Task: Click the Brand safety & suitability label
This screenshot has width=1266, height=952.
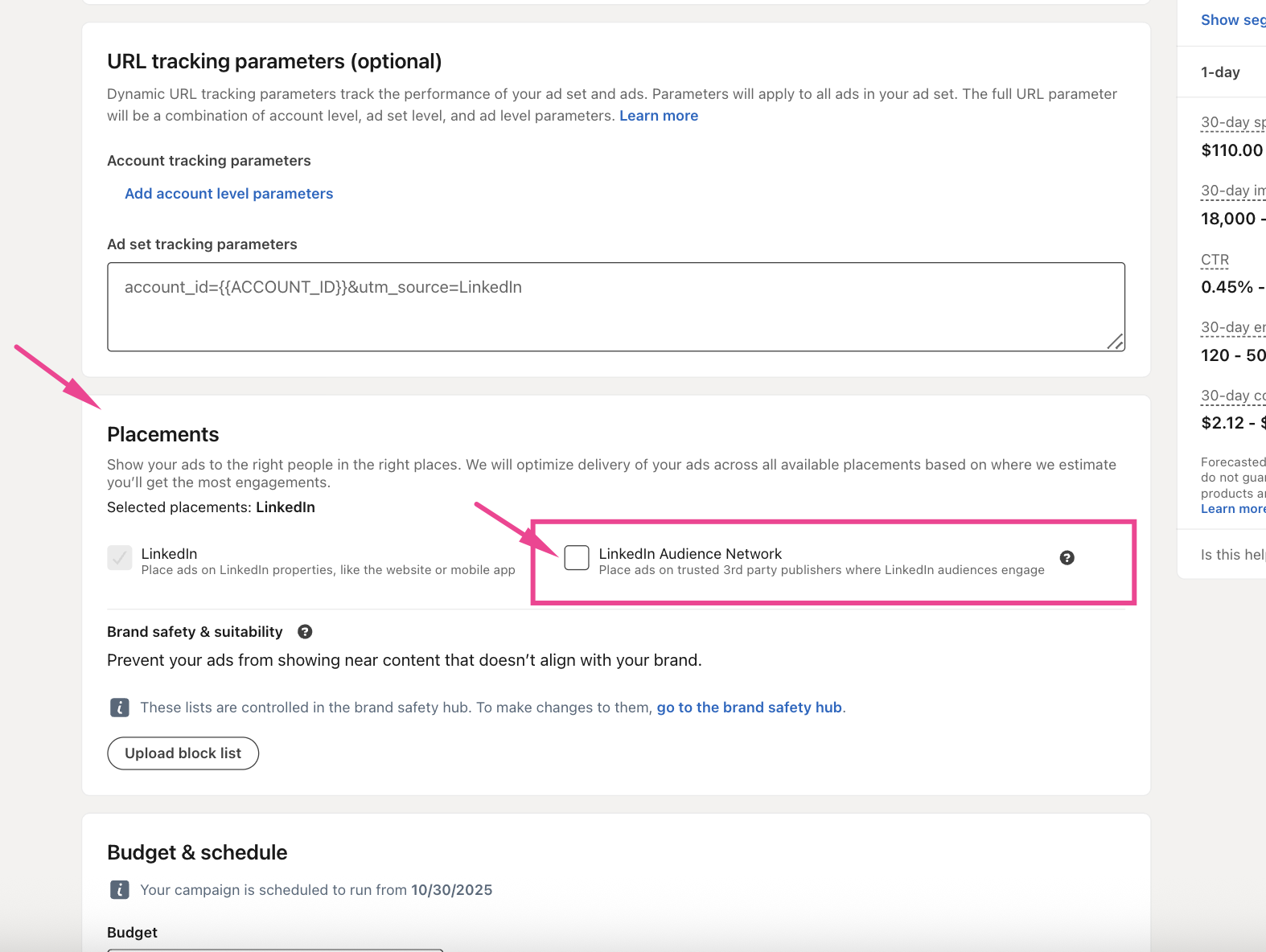Action: 195,632
